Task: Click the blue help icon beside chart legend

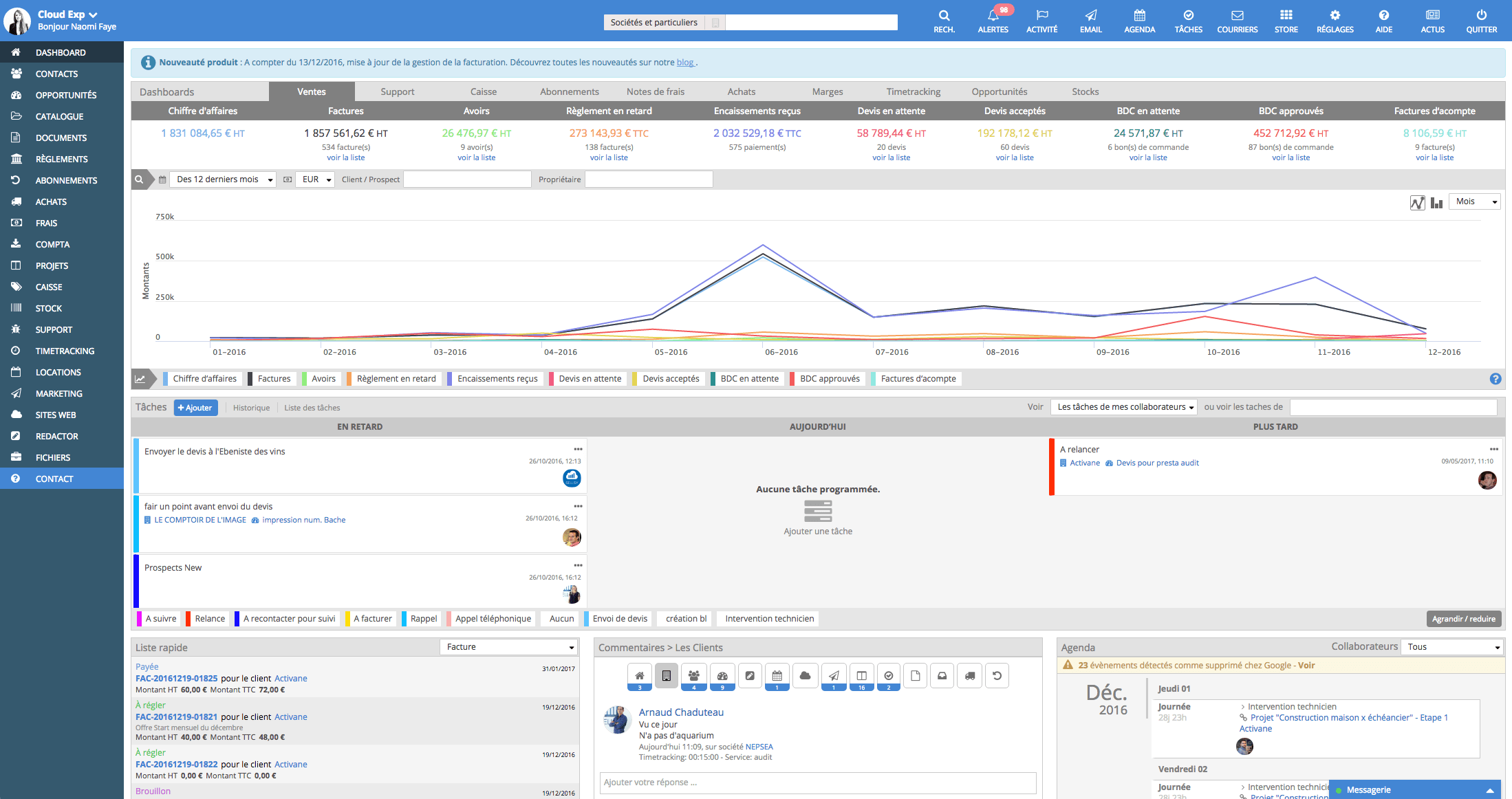Action: 1495,379
